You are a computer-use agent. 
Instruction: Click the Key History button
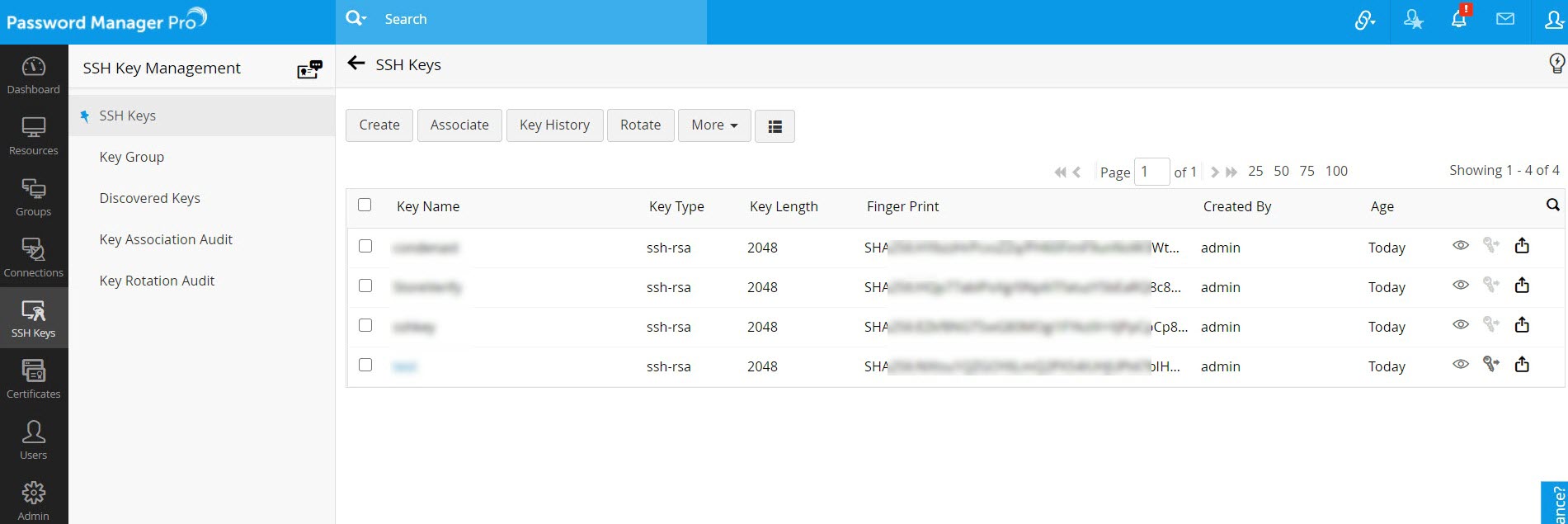coord(554,125)
